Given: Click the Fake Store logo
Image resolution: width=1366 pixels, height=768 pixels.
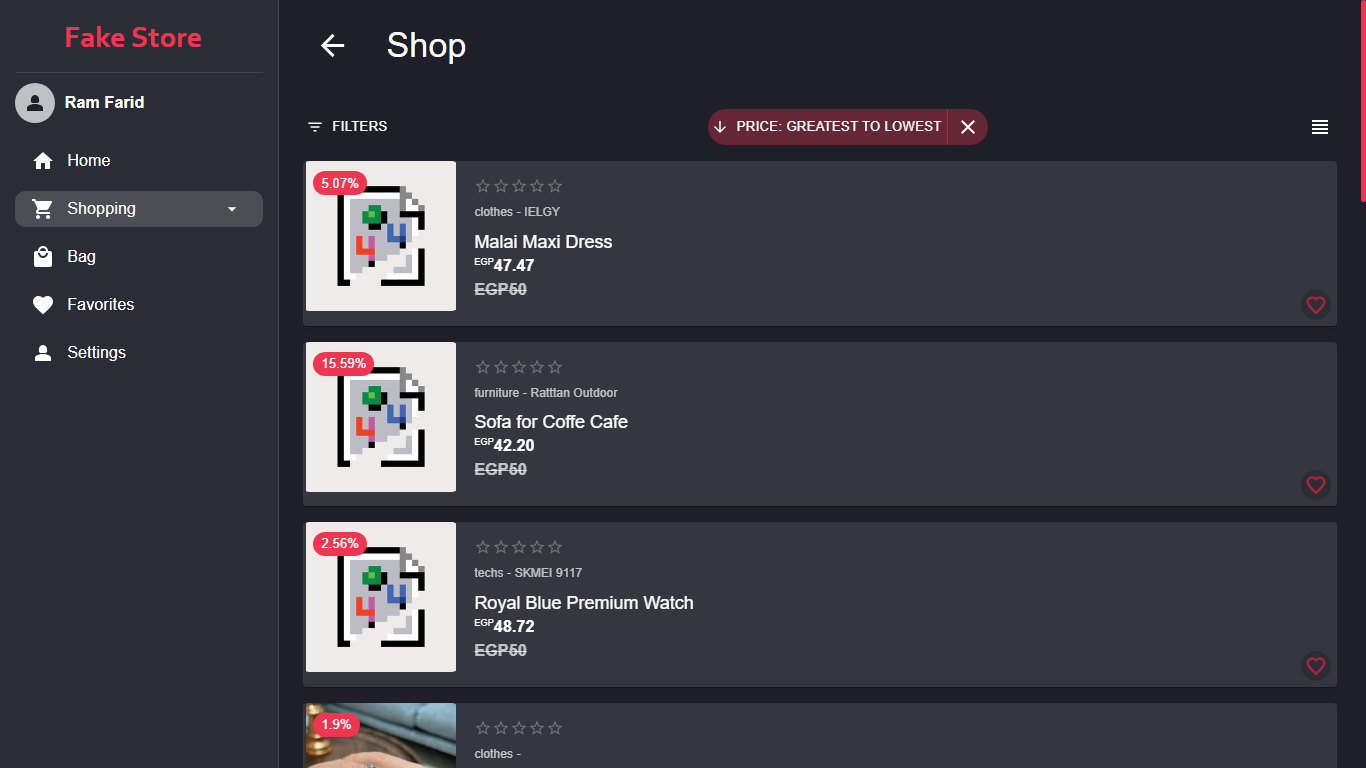Looking at the screenshot, I should tap(133, 38).
